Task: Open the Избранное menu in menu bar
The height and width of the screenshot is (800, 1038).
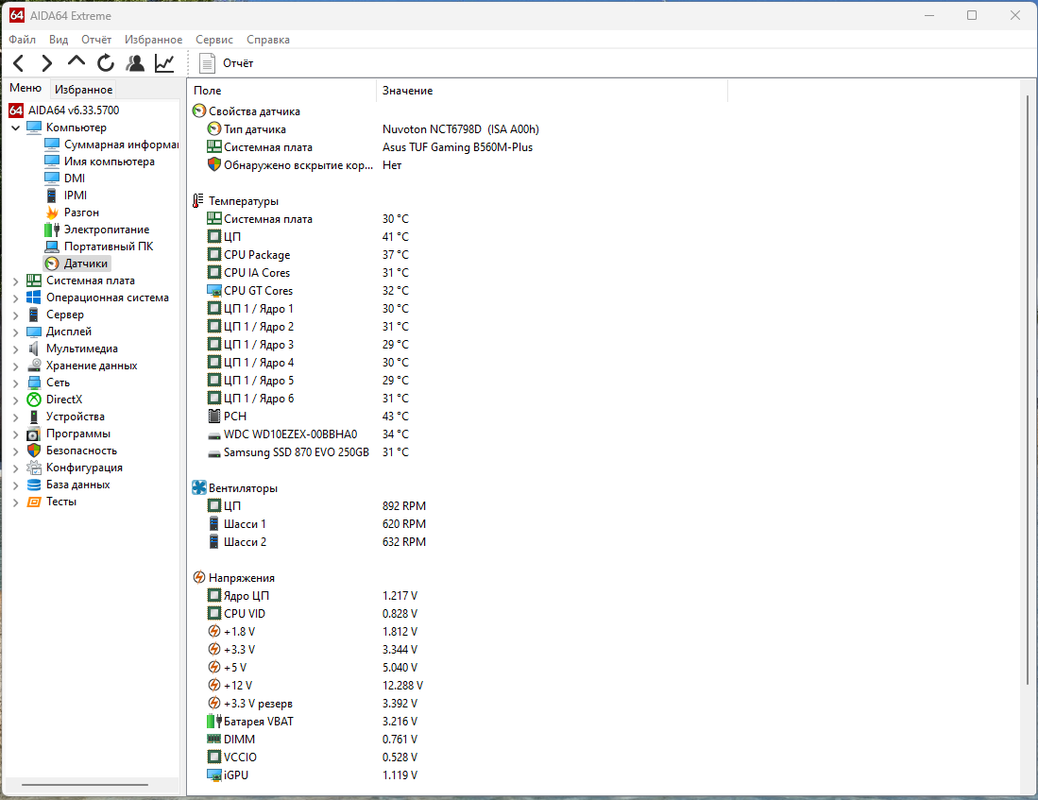Action: (x=153, y=40)
